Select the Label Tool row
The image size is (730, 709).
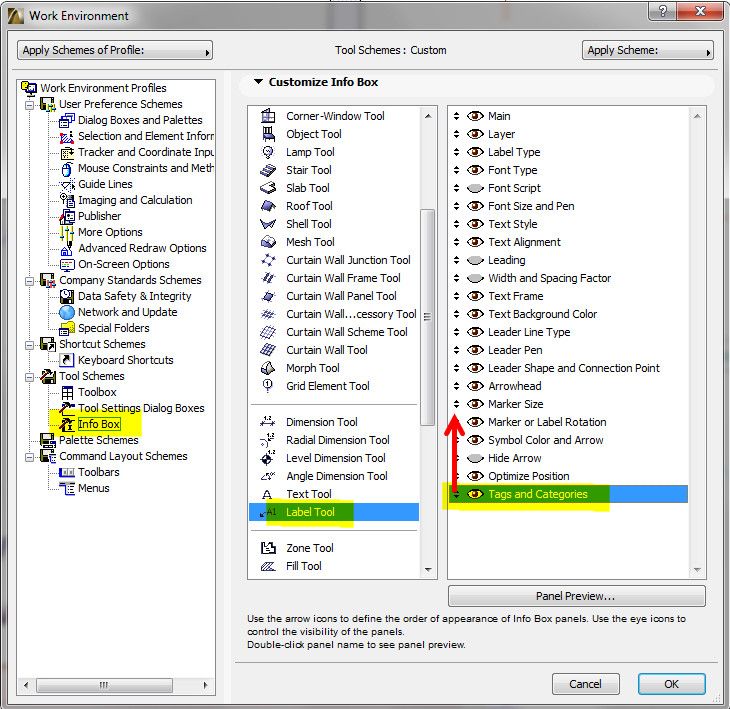334,512
